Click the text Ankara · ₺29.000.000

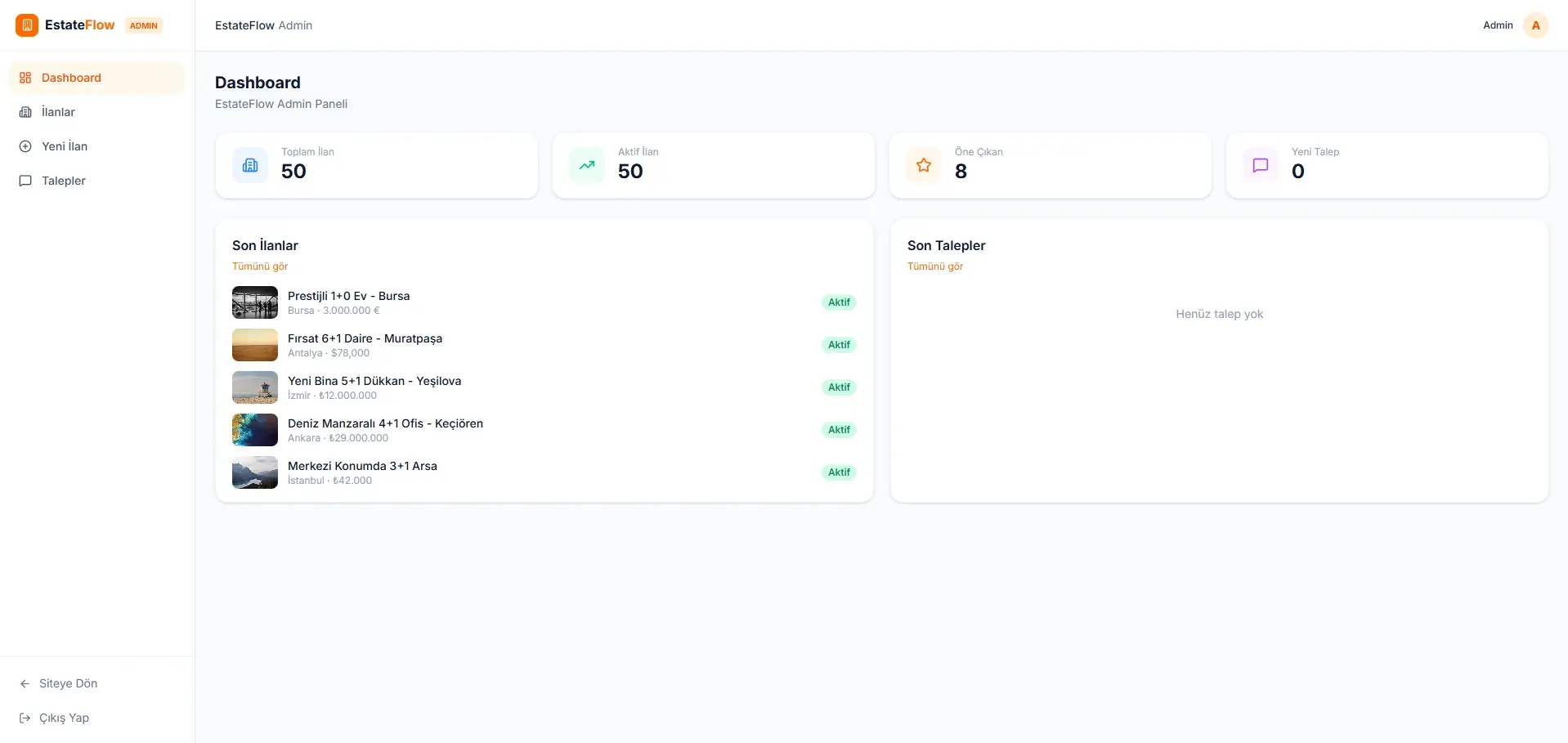pyautogui.click(x=338, y=438)
